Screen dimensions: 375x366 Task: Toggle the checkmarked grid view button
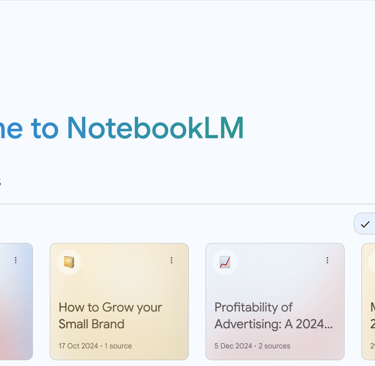[365, 224]
